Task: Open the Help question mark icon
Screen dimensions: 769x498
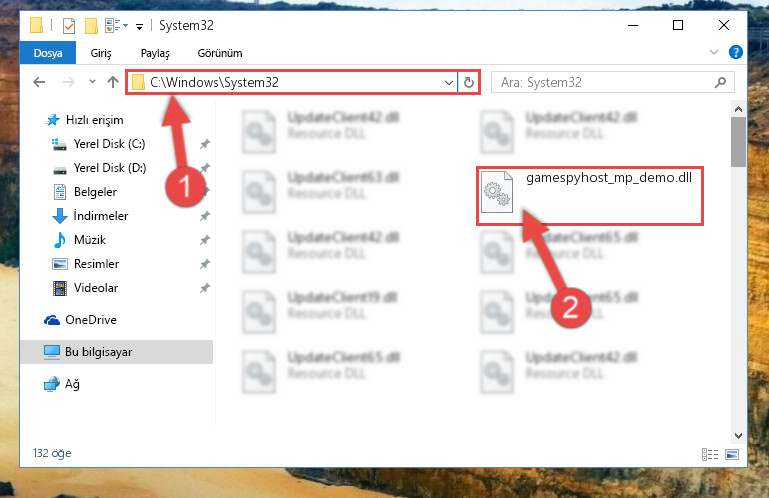Action: tap(735, 52)
